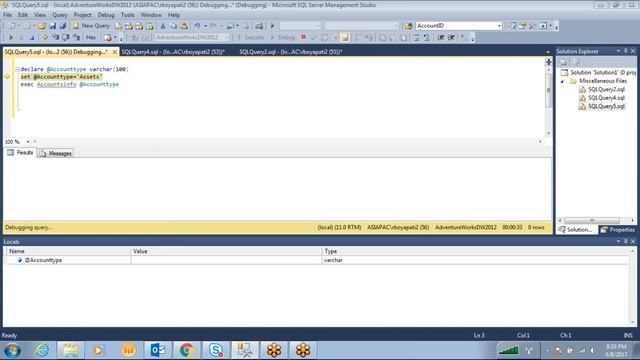
Task: Click the Debug toolbar button
Action: click(283, 38)
